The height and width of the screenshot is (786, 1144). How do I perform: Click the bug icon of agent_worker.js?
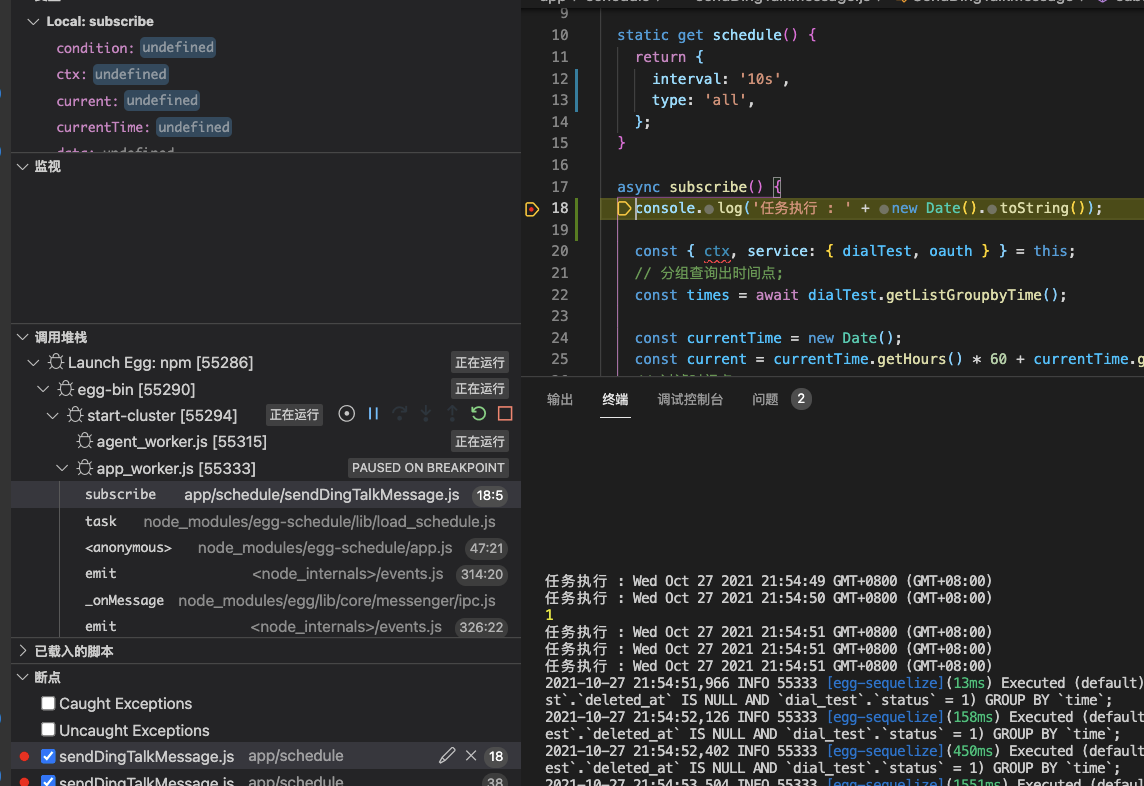click(x=85, y=442)
